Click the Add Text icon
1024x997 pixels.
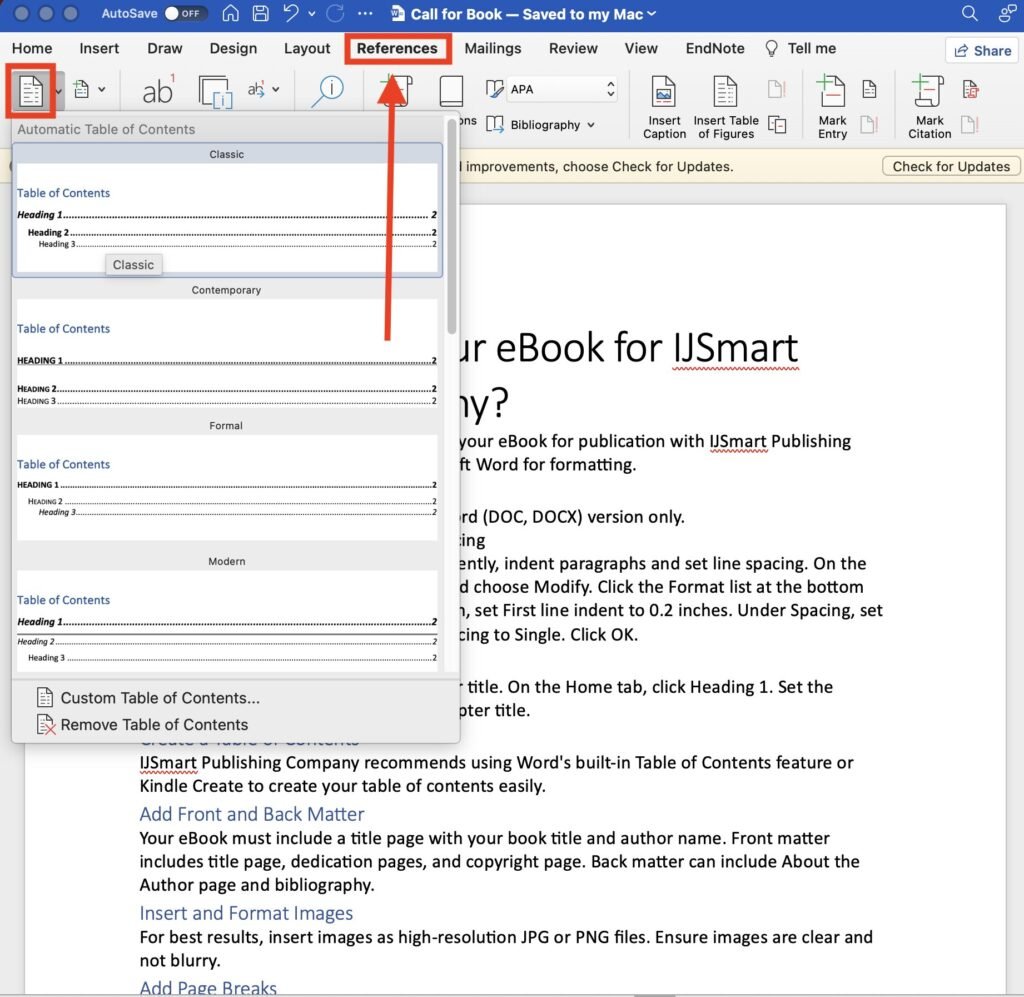click(x=81, y=89)
